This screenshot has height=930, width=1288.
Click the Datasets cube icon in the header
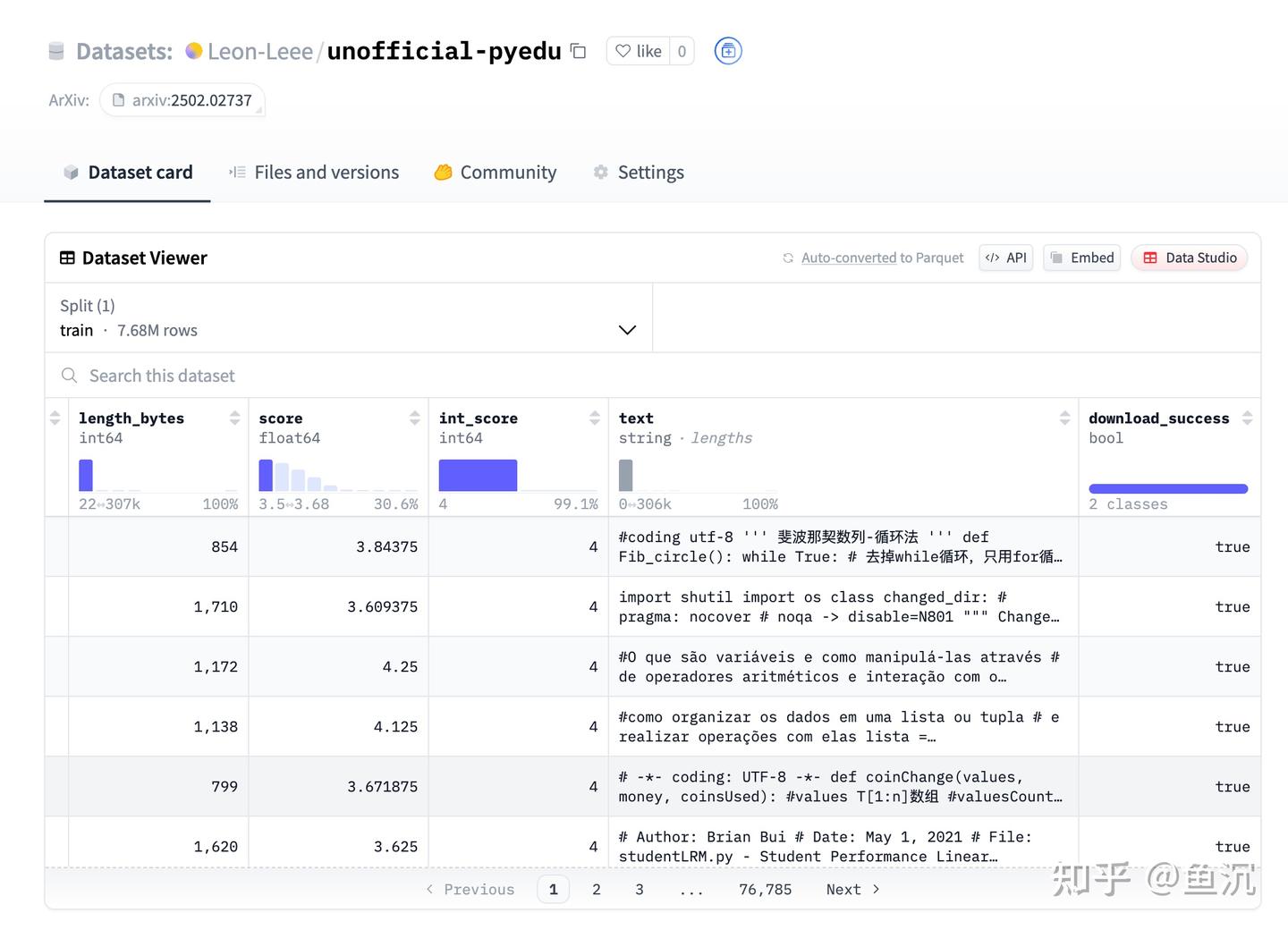pos(55,51)
